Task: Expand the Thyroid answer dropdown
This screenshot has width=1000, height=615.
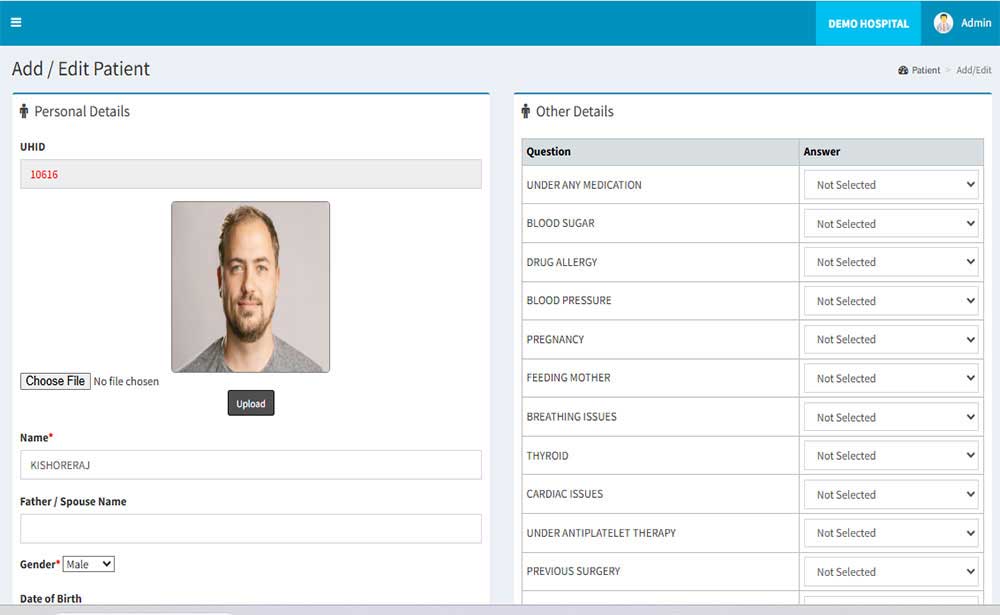Action: [891, 456]
